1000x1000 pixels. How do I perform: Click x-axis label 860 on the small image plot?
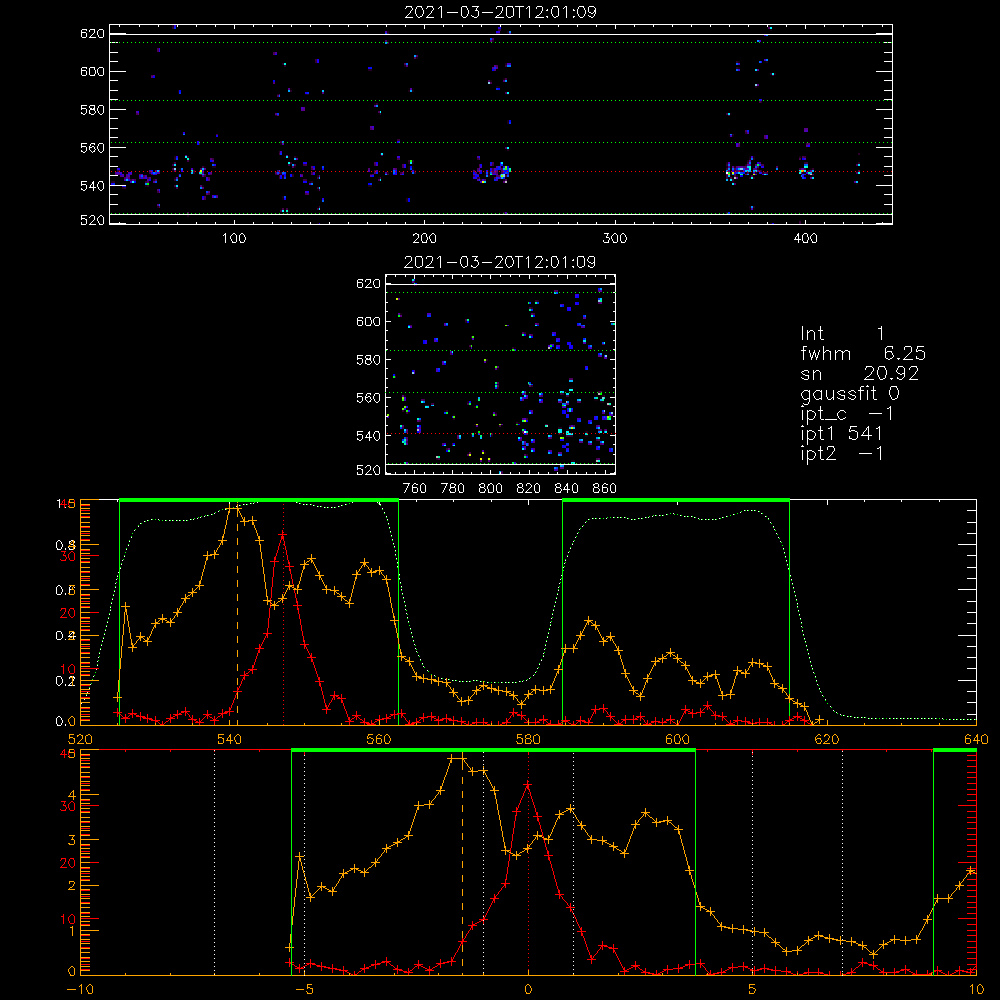pyautogui.click(x=605, y=489)
